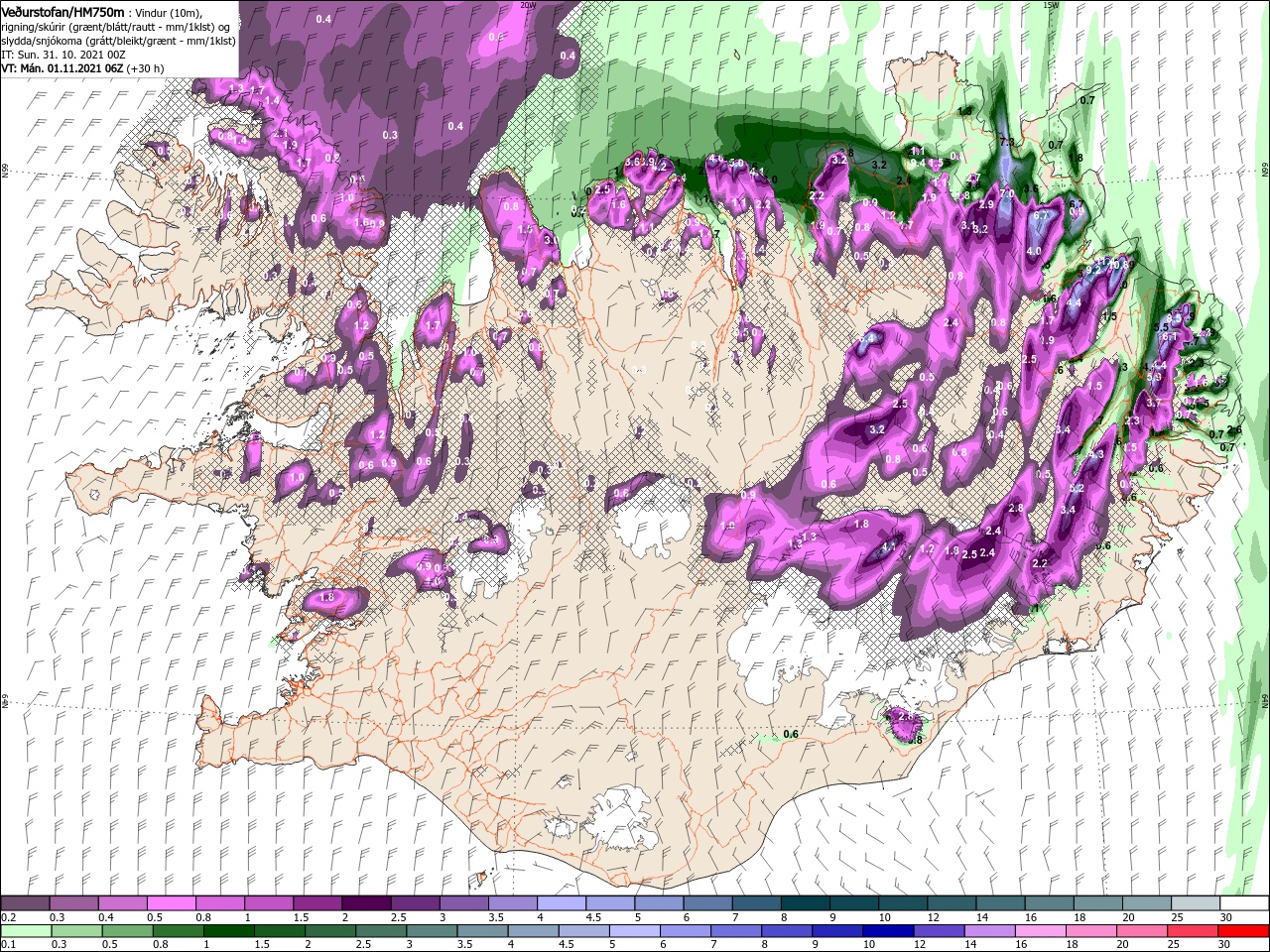Click the crimson swatch starting at 25, rain row
The image size is (1270, 952).
coord(1193,931)
